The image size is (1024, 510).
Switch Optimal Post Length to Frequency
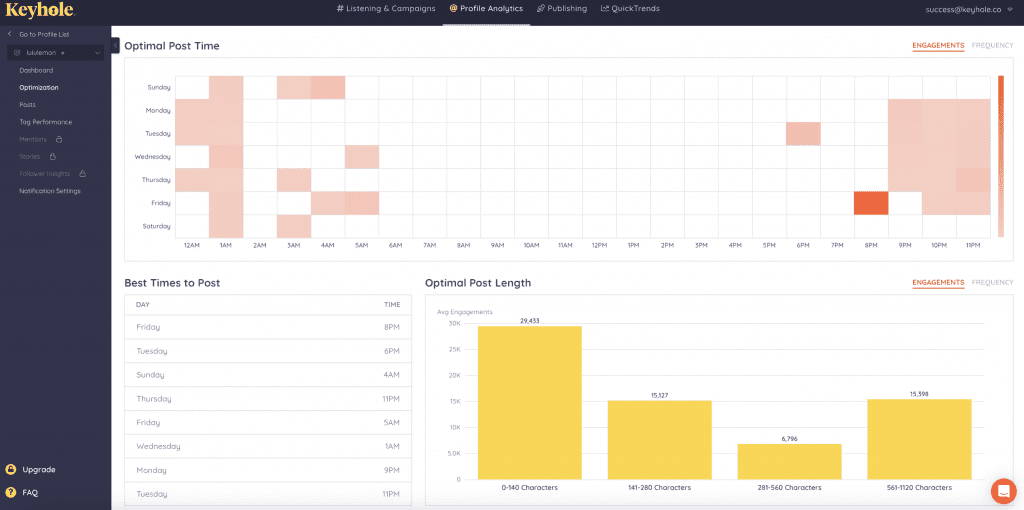[x=992, y=282]
